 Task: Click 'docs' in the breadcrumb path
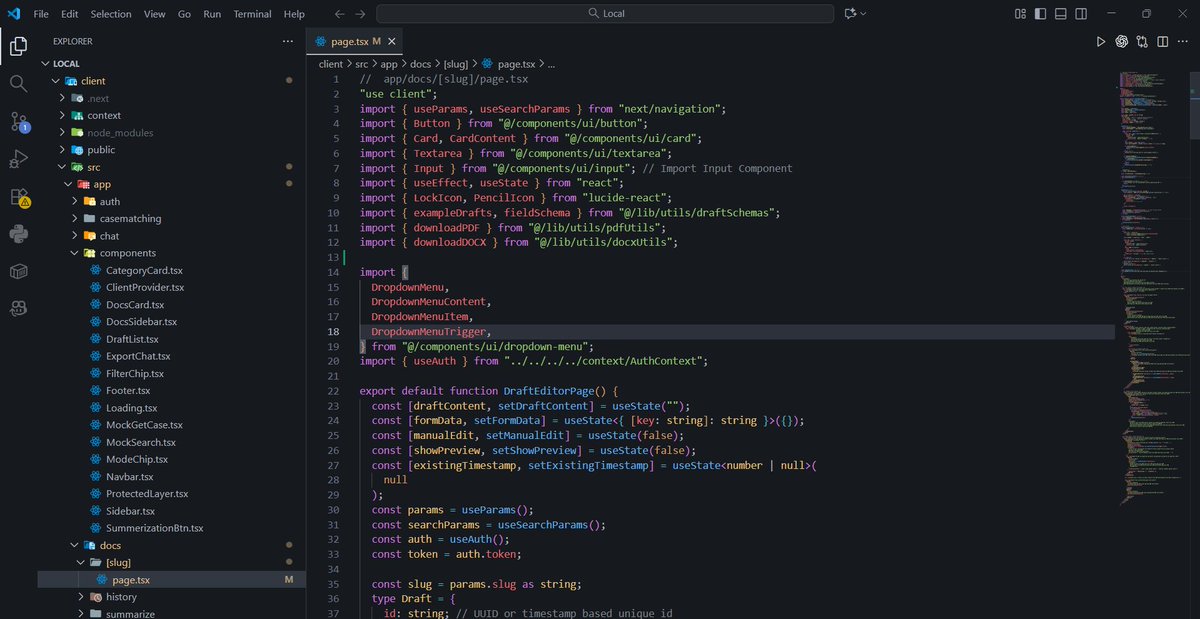point(421,63)
